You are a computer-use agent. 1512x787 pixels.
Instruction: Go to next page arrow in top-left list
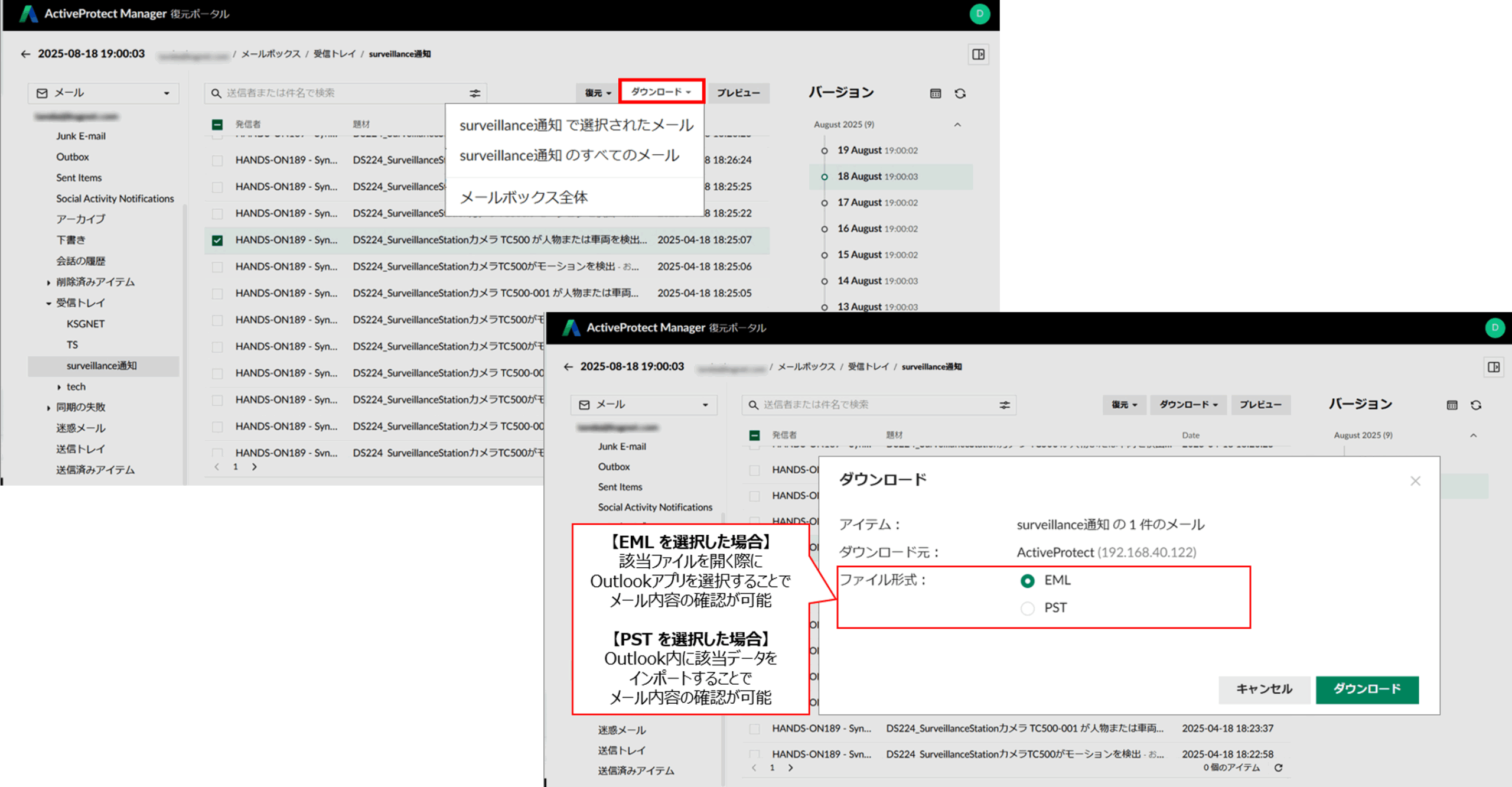(x=255, y=467)
